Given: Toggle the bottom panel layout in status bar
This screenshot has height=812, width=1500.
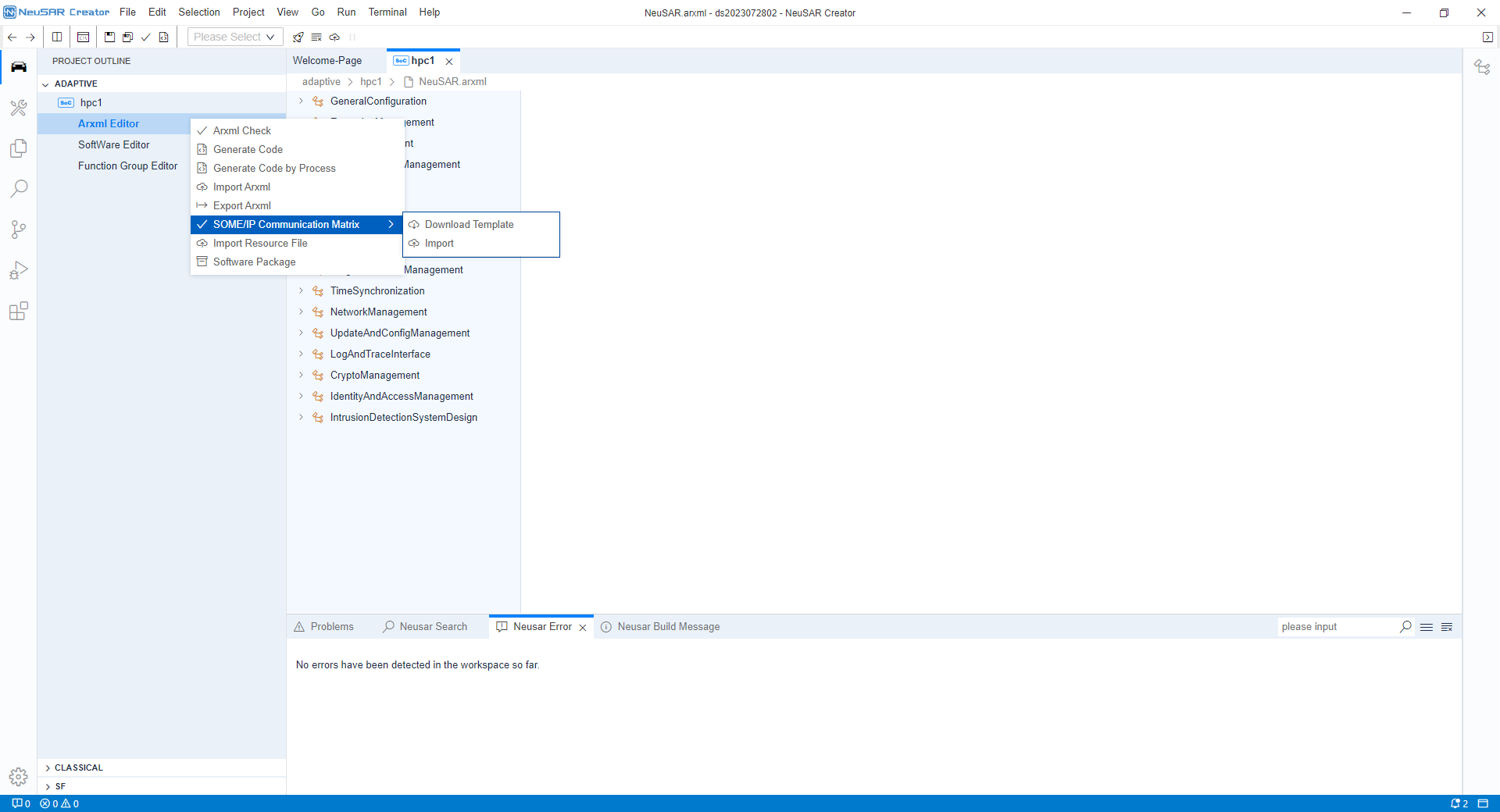Looking at the screenshot, I should (1483, 803).
